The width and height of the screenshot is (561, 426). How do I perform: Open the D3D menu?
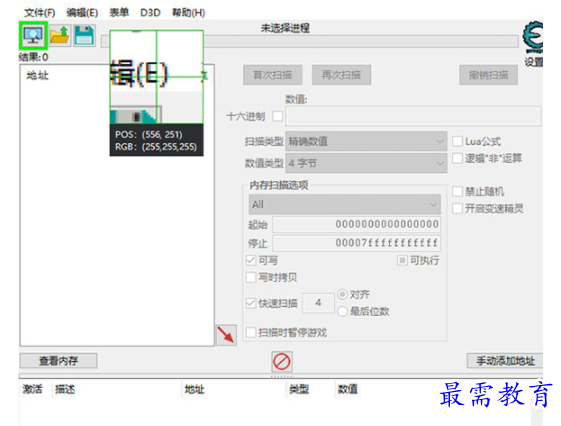(x=150, y=13)
